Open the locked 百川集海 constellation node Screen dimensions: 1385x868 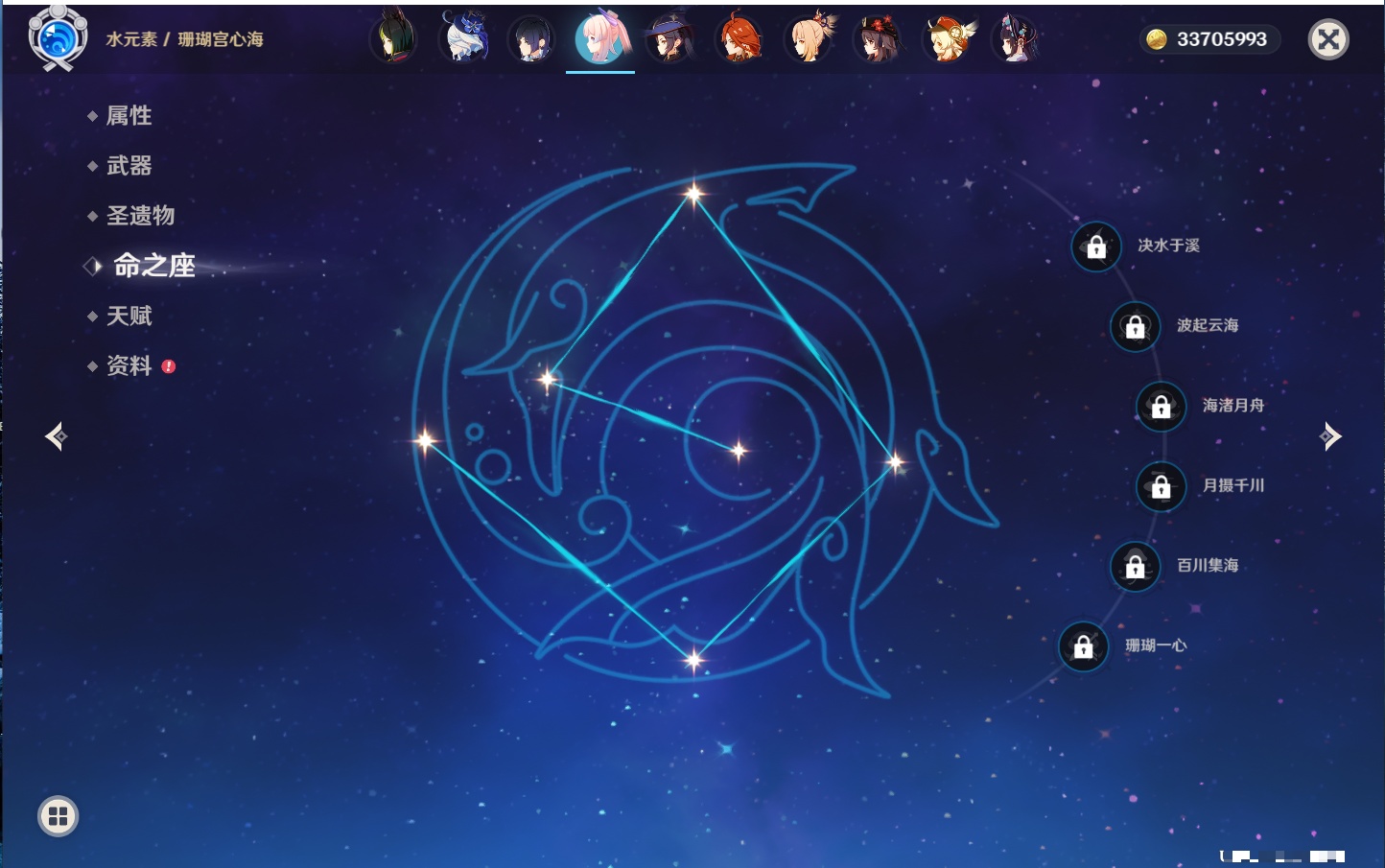coord(1135,566)
